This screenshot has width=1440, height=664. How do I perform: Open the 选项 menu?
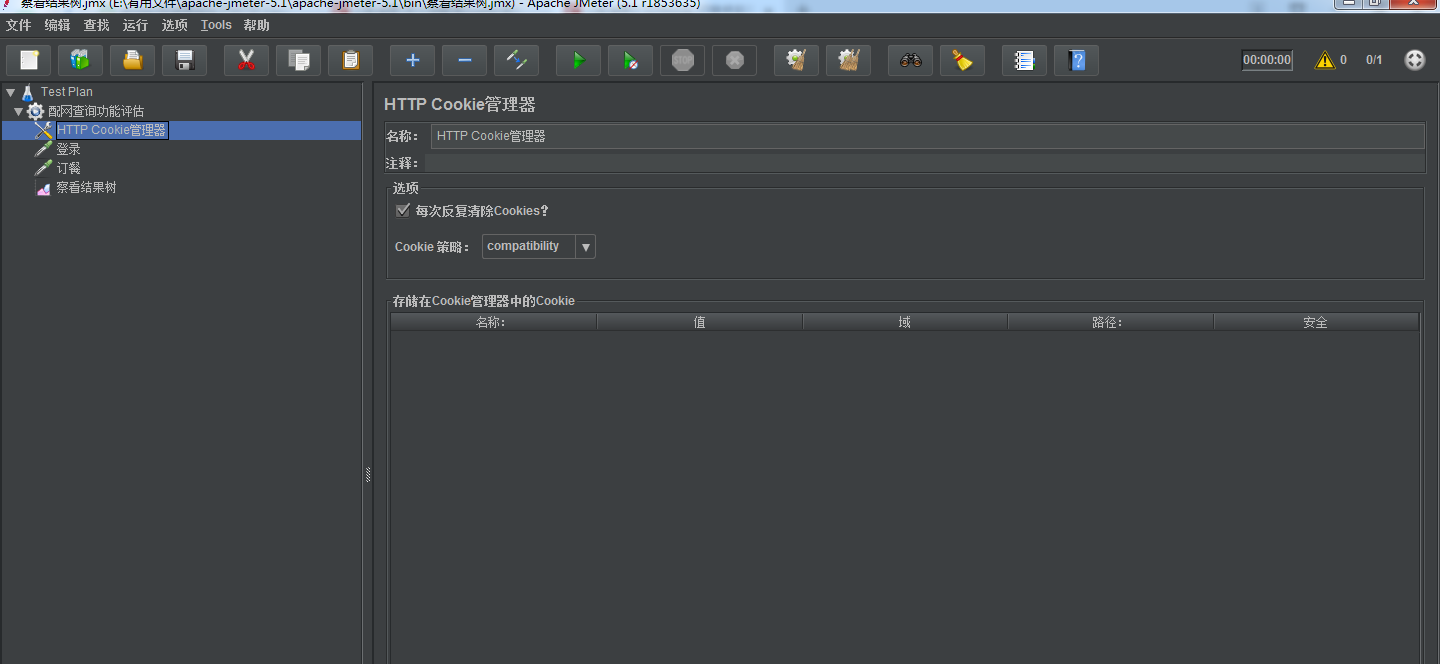click(174, 25)
